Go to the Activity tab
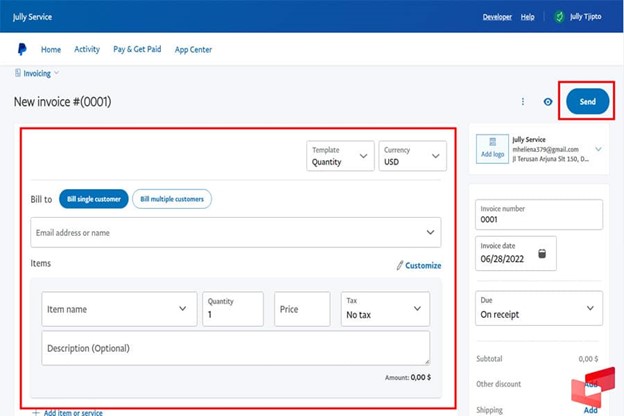This screenshot has height=416, width=624. [87, 49]
